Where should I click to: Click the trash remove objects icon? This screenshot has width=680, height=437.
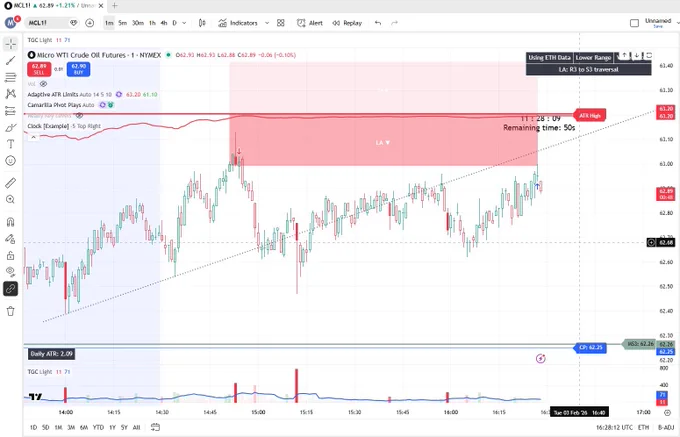(11, 311)
